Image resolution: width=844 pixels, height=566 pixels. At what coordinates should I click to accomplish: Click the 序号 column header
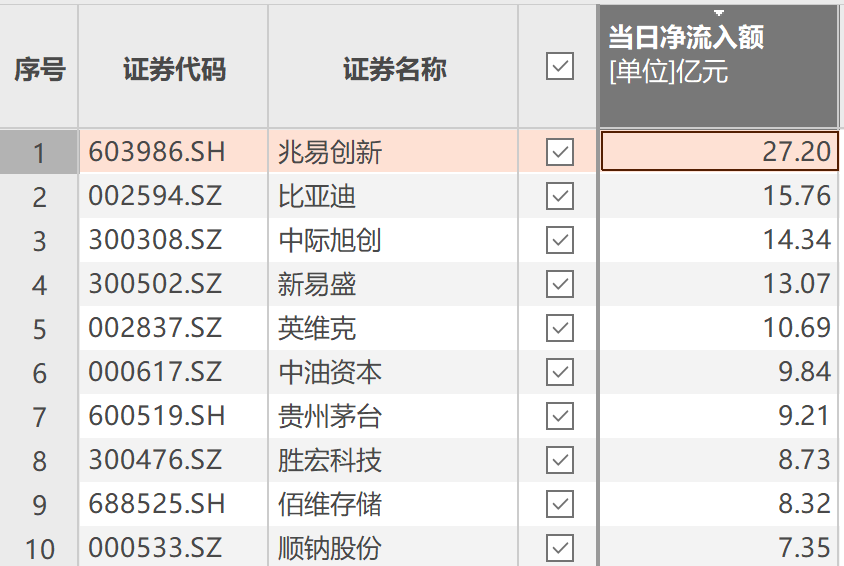tap(39, 69)
